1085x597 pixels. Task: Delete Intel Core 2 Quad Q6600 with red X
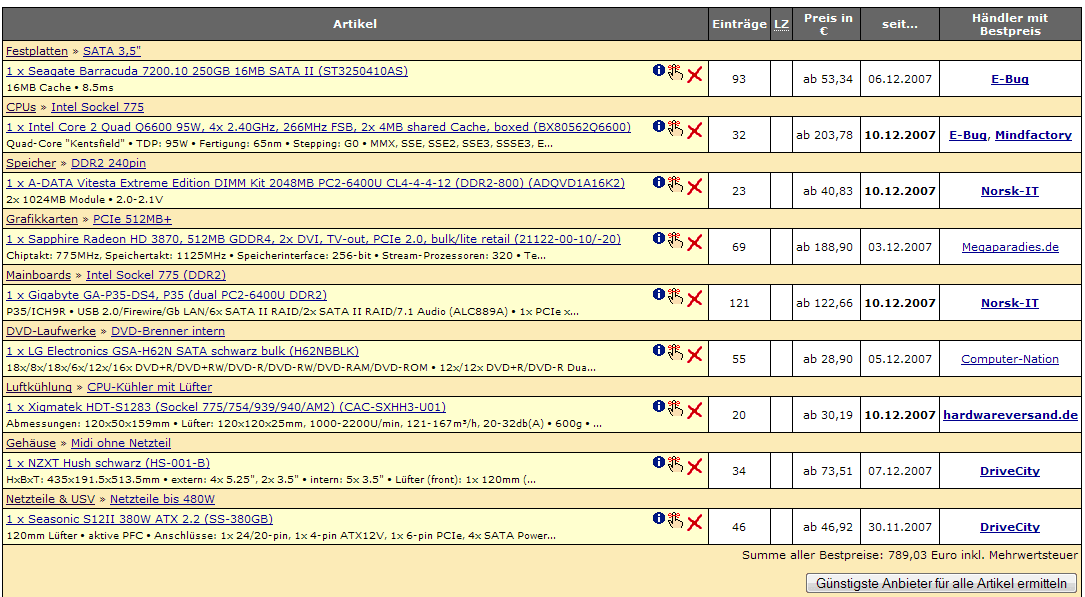tap(695, 130)
